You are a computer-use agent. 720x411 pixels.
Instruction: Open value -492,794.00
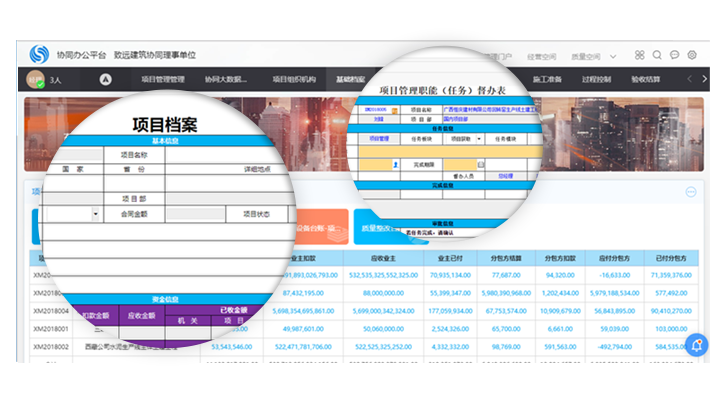pyautogui.click(x=614, y=347)
